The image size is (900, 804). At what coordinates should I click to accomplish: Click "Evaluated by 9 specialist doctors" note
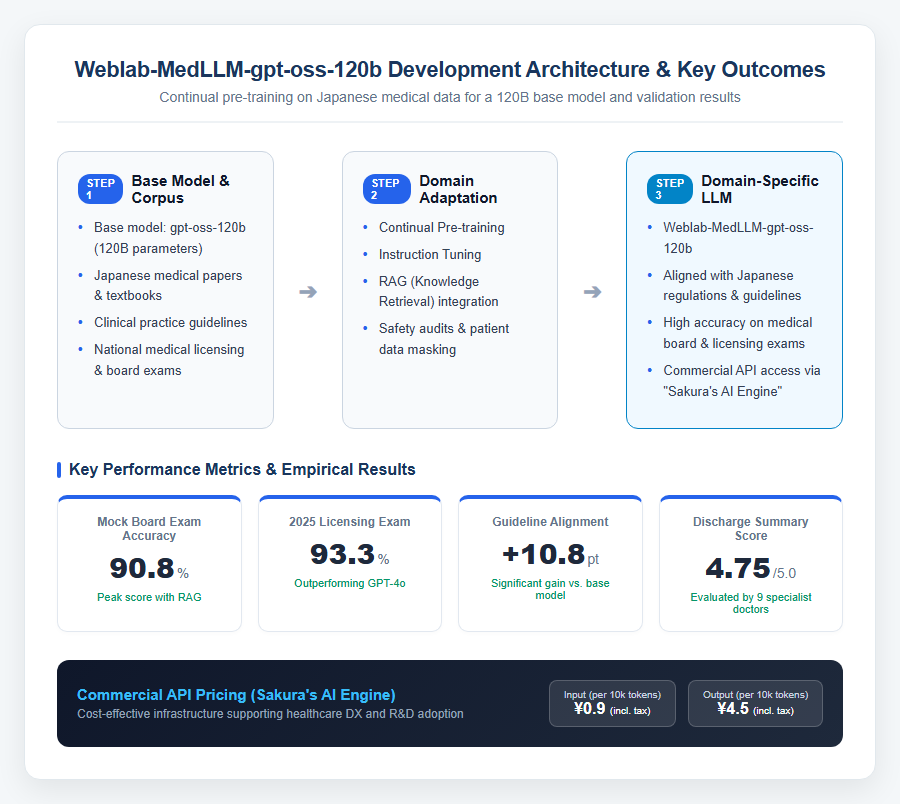[751, 603]
